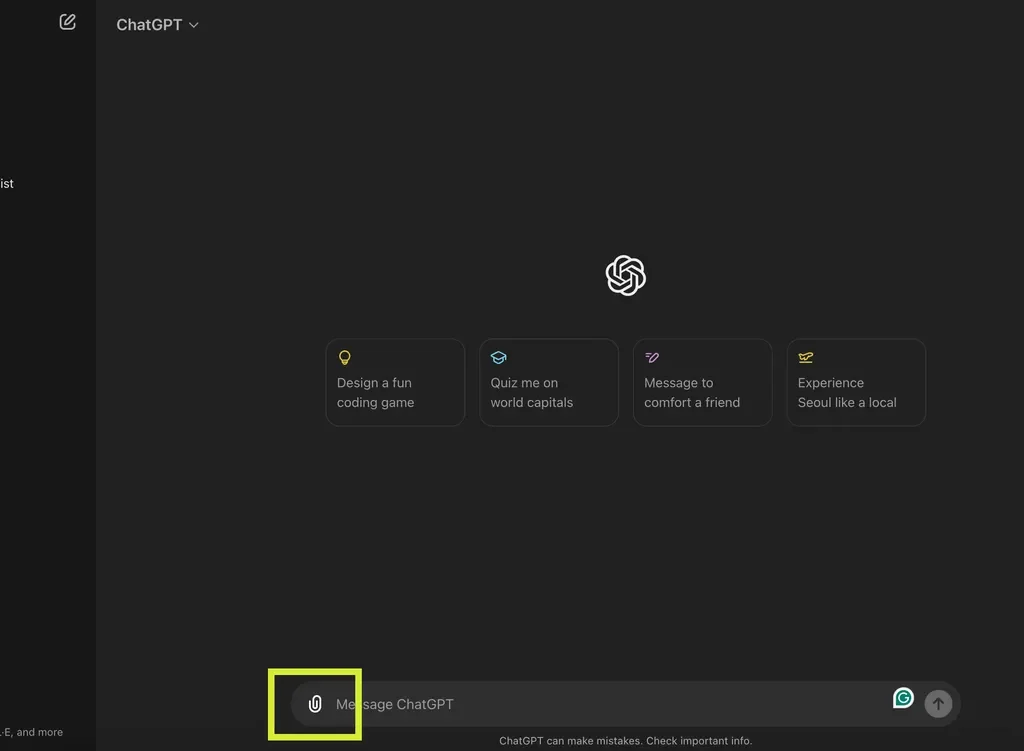This screenshot has width=1024, height=751.
Task: Choose the Design a fun coding game card
Action: pos(395,382)
